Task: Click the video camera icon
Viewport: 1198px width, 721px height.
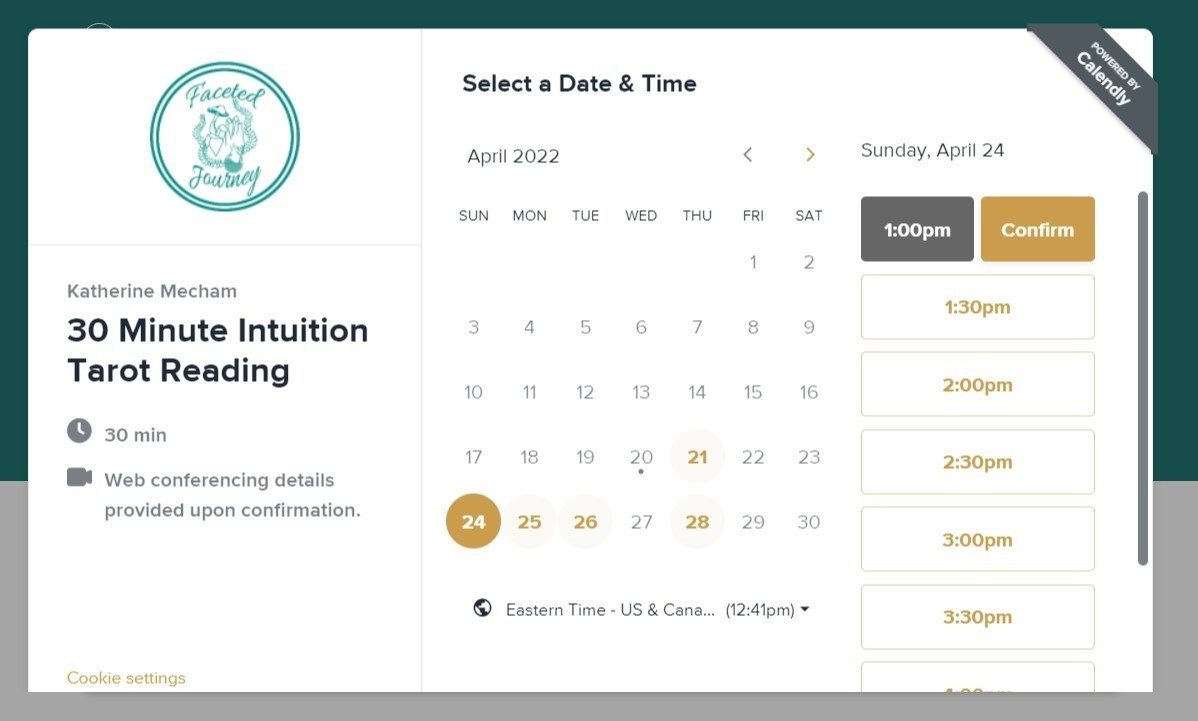Action: (79, 477)
